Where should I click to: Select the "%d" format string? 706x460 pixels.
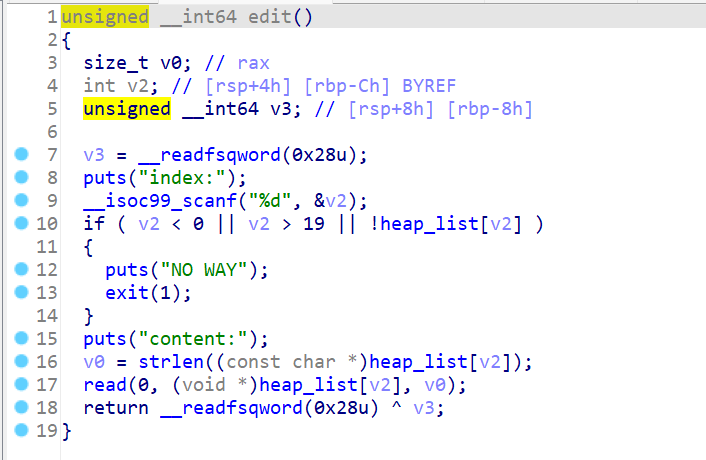(270, 201)
